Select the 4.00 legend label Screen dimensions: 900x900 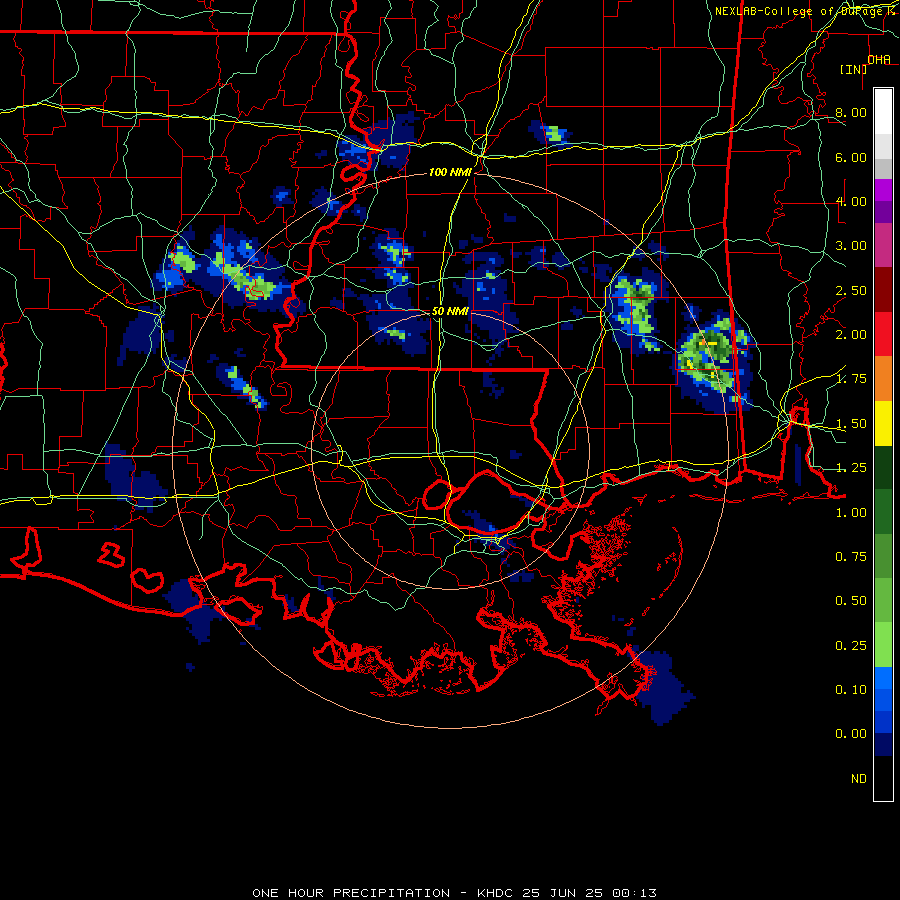[x=851, y=201]
